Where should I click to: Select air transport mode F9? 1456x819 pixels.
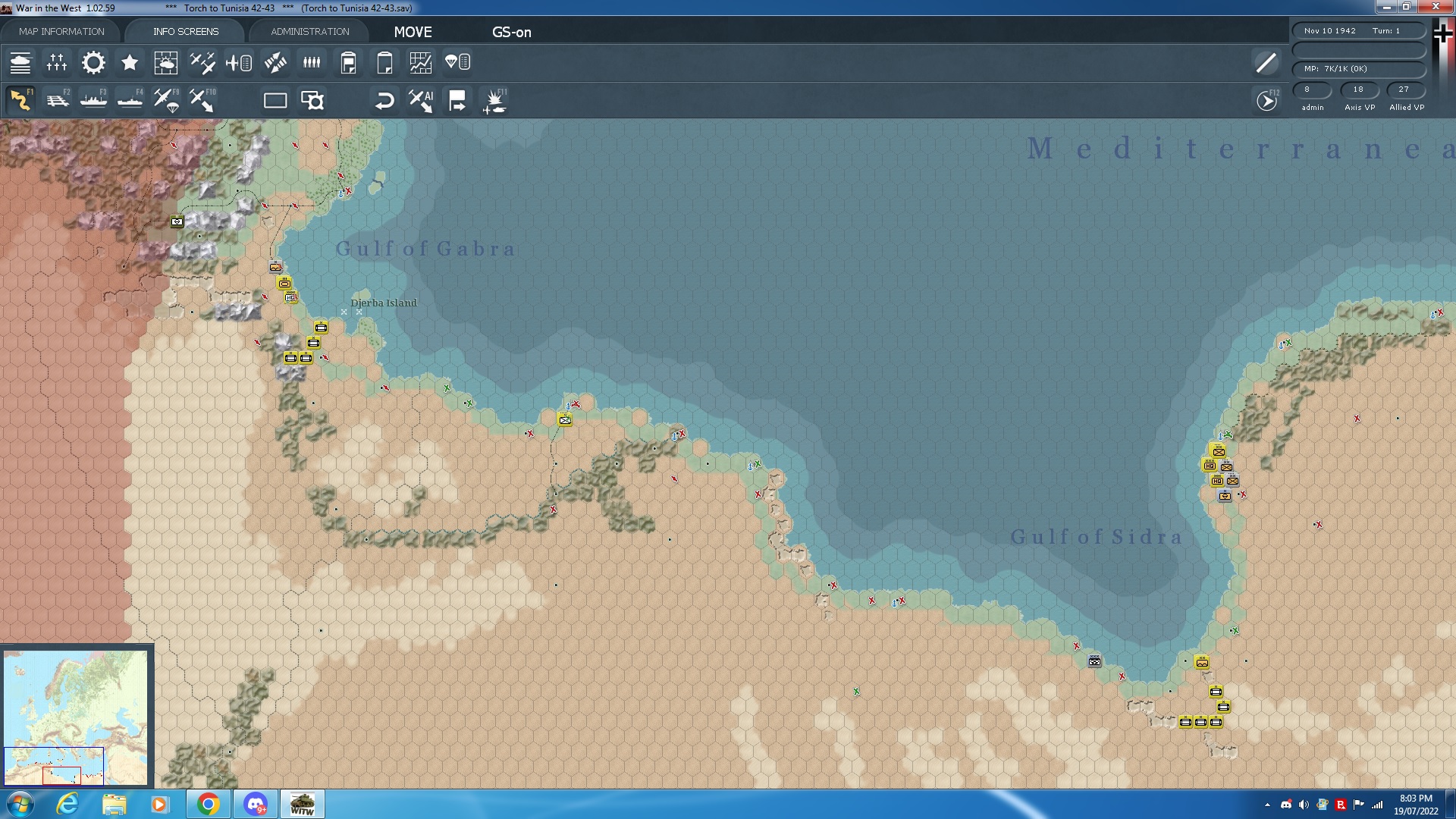(165, 101)
